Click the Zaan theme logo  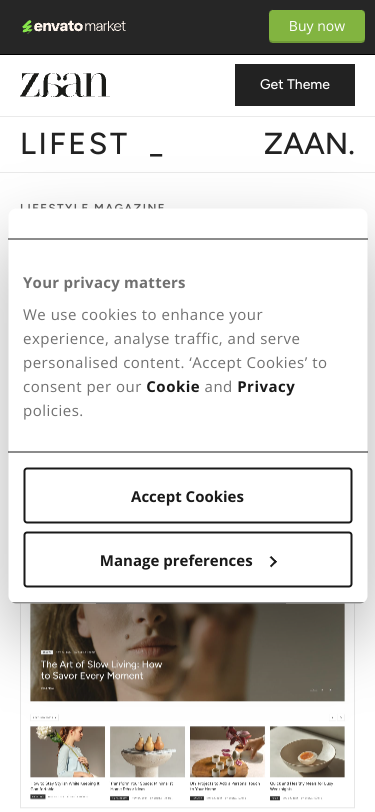65,85
